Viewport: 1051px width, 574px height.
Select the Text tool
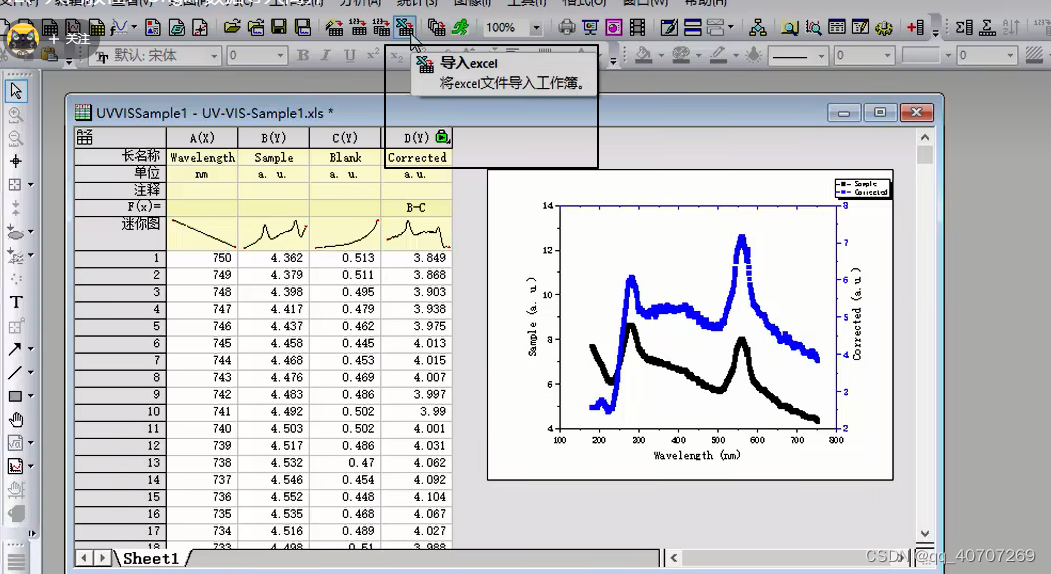pos(15,302)
